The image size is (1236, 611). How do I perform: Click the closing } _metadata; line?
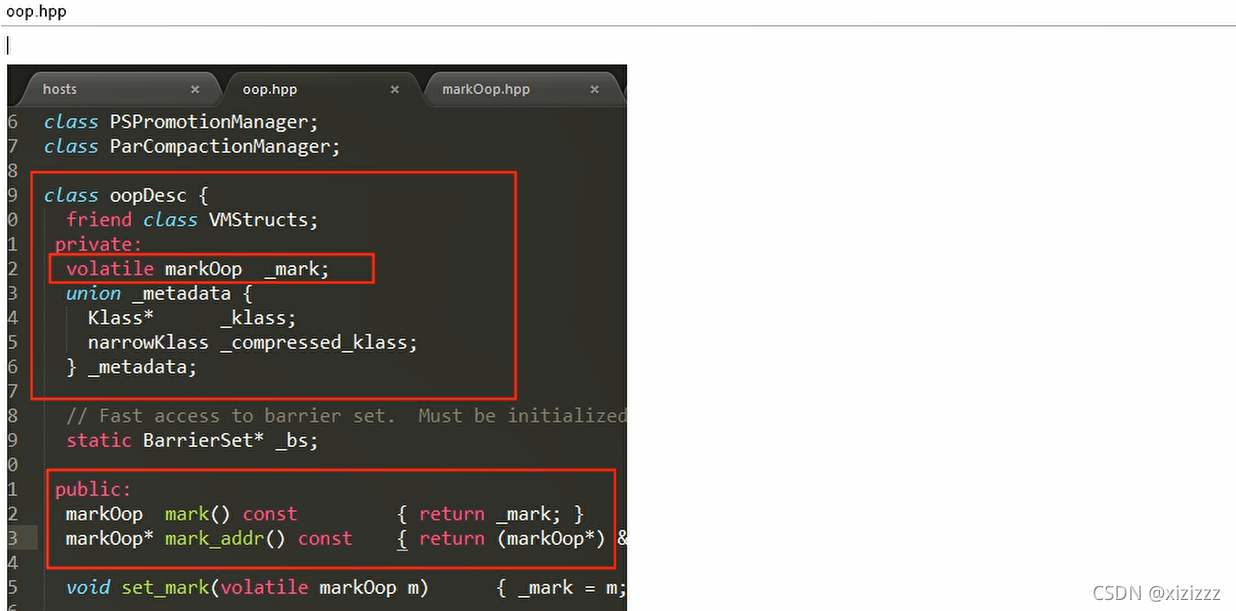point(131,367)
